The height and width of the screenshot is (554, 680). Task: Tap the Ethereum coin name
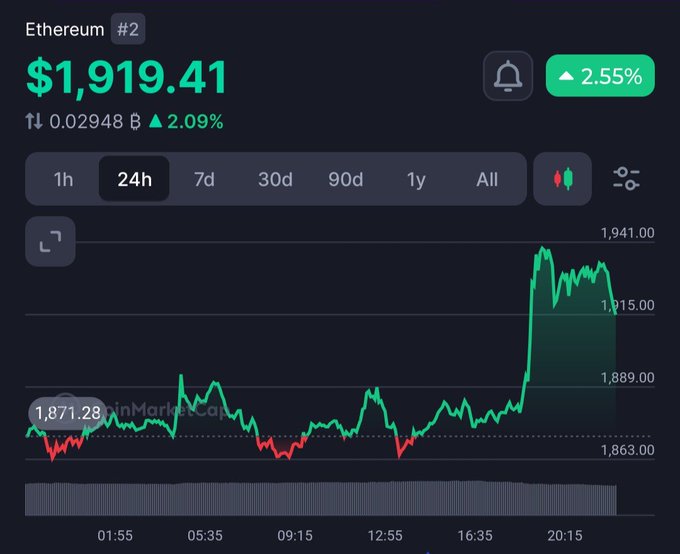click(x=65, y=30)
